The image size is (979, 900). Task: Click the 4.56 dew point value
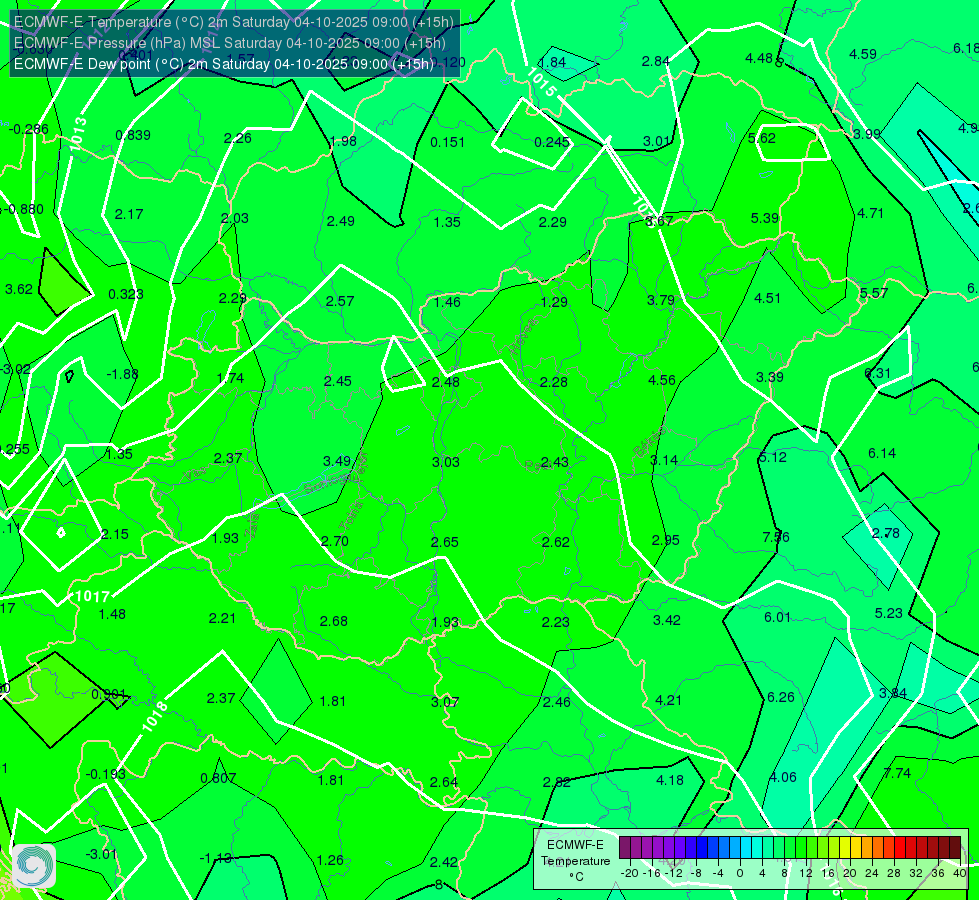tap(662, 380)
